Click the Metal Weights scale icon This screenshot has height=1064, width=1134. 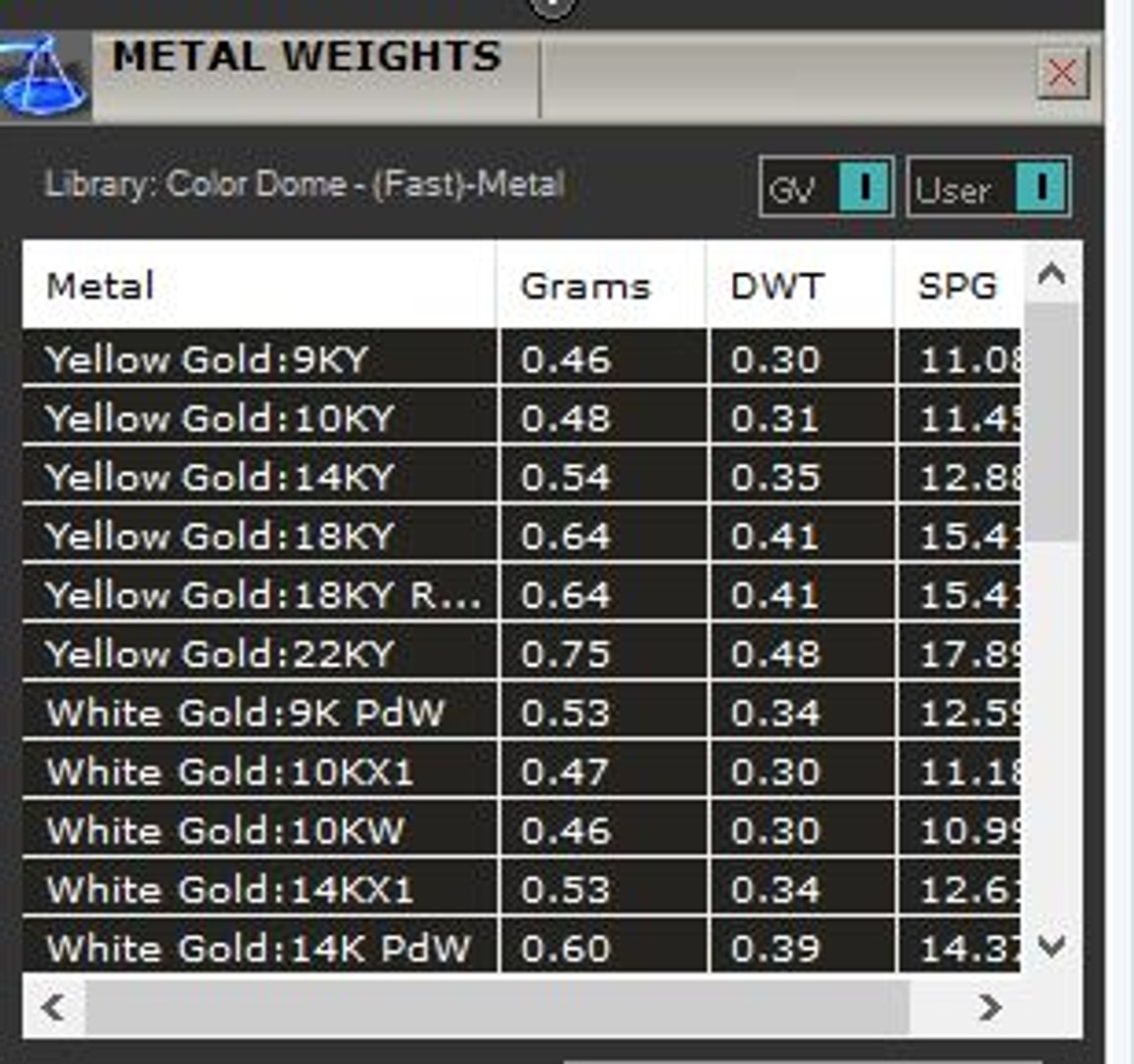click(45, 76)
